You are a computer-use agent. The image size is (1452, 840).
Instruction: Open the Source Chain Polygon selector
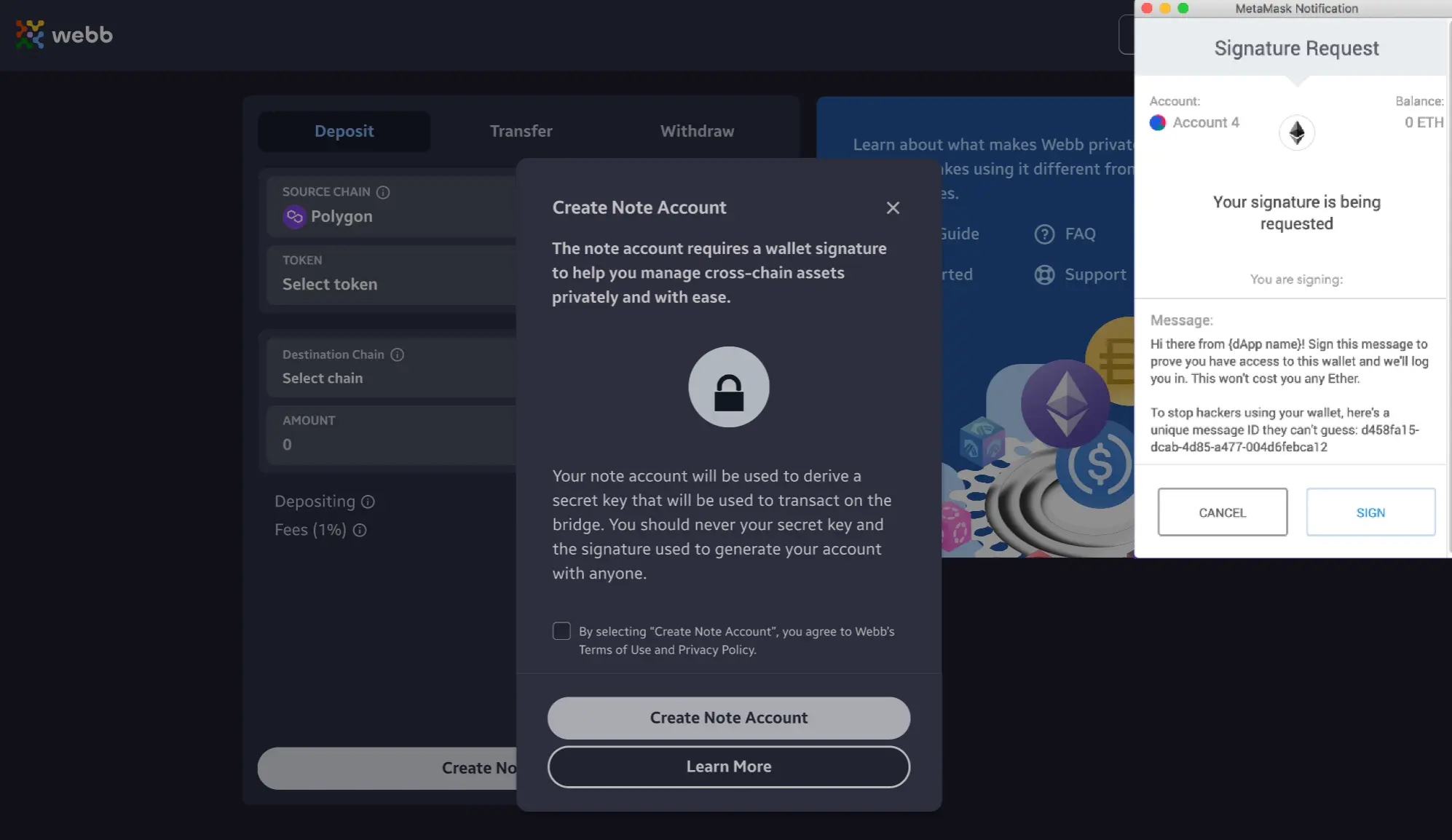(x=340, y=216)
